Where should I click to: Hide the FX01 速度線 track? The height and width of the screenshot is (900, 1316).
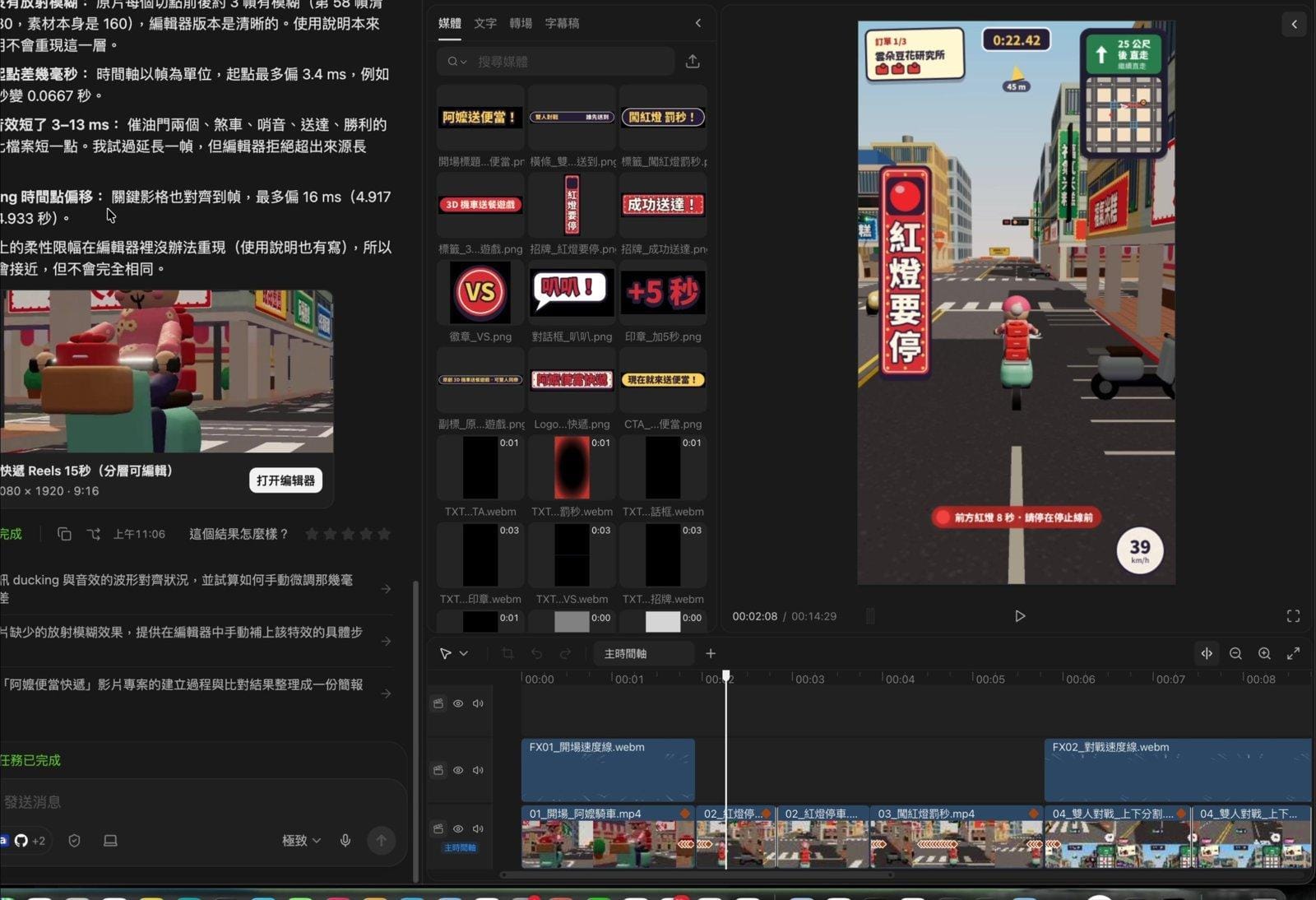click(458, 770)
